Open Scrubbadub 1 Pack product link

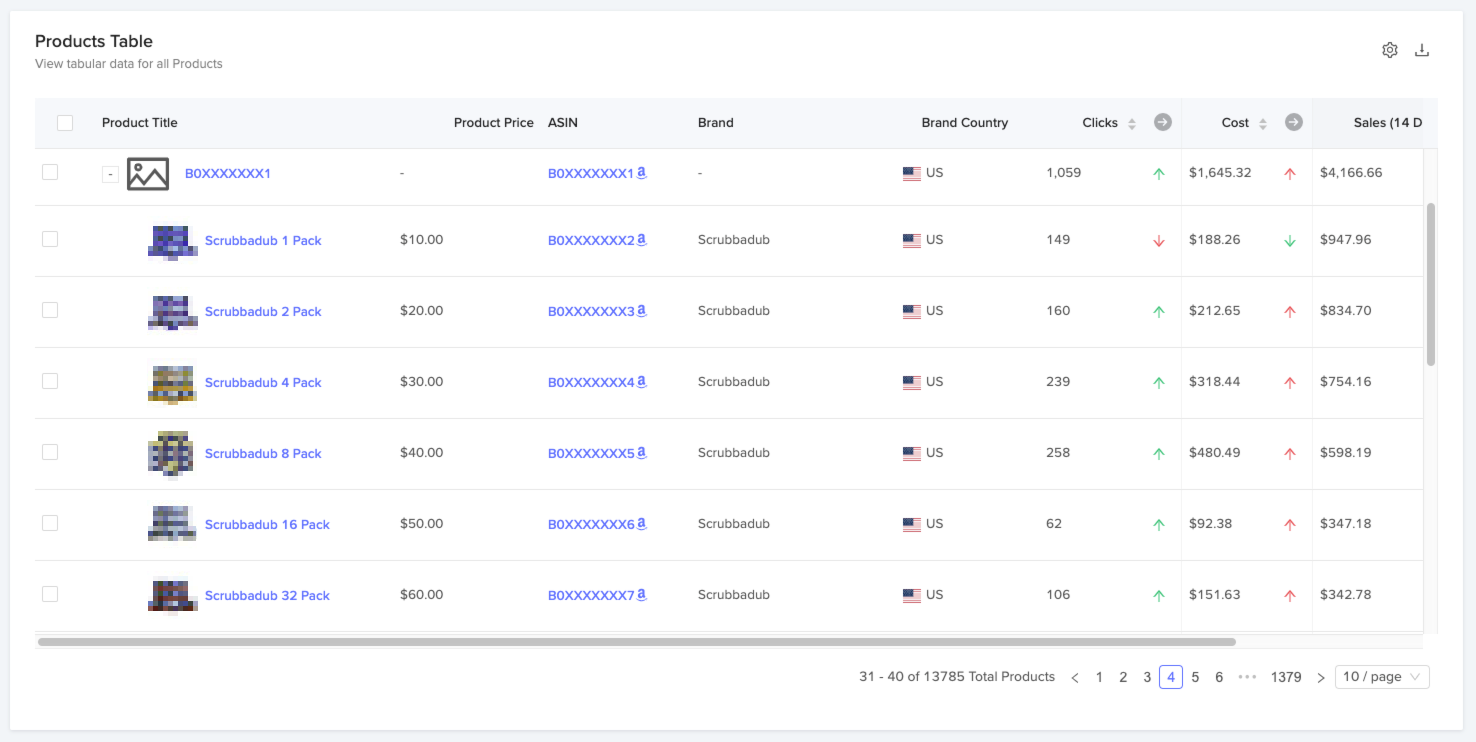(x=263, y=241)
